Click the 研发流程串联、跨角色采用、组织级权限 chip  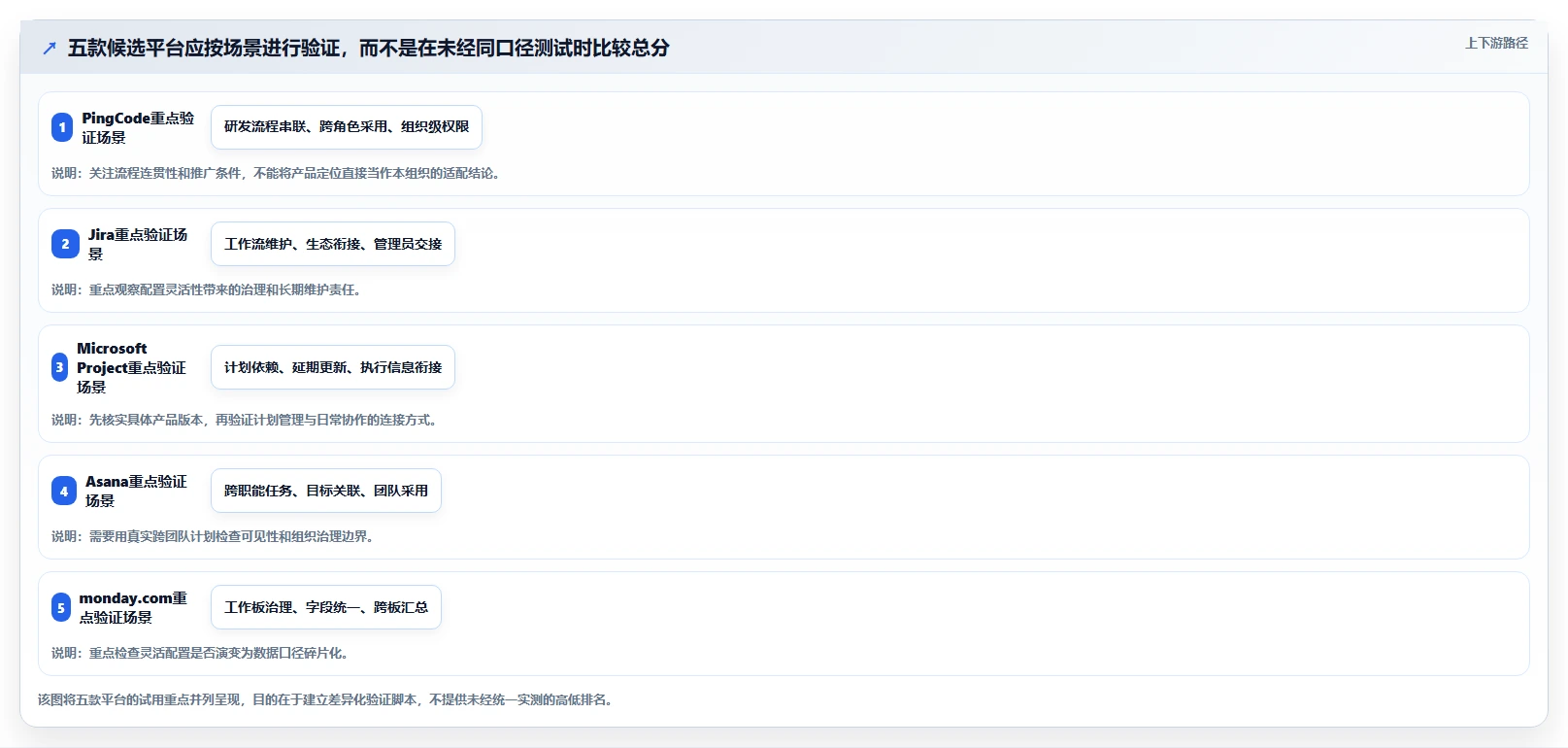point(347,127)
